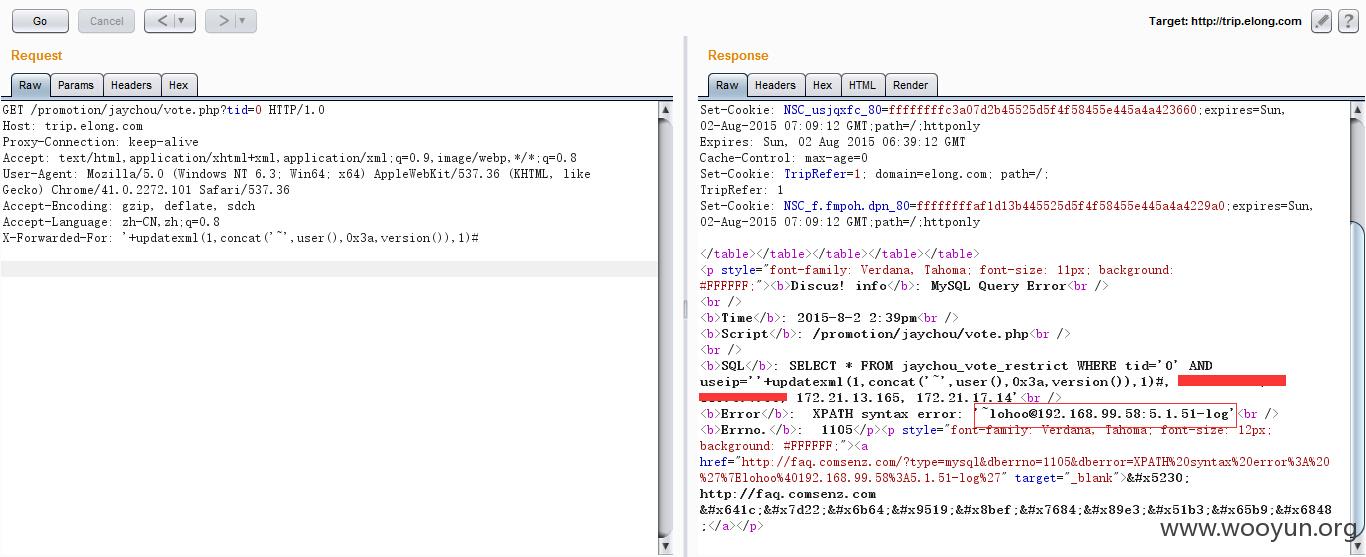Click the X-Forwarded-For updatexml payload line
The image size is (1366, 557).
[x=240, y=238]
